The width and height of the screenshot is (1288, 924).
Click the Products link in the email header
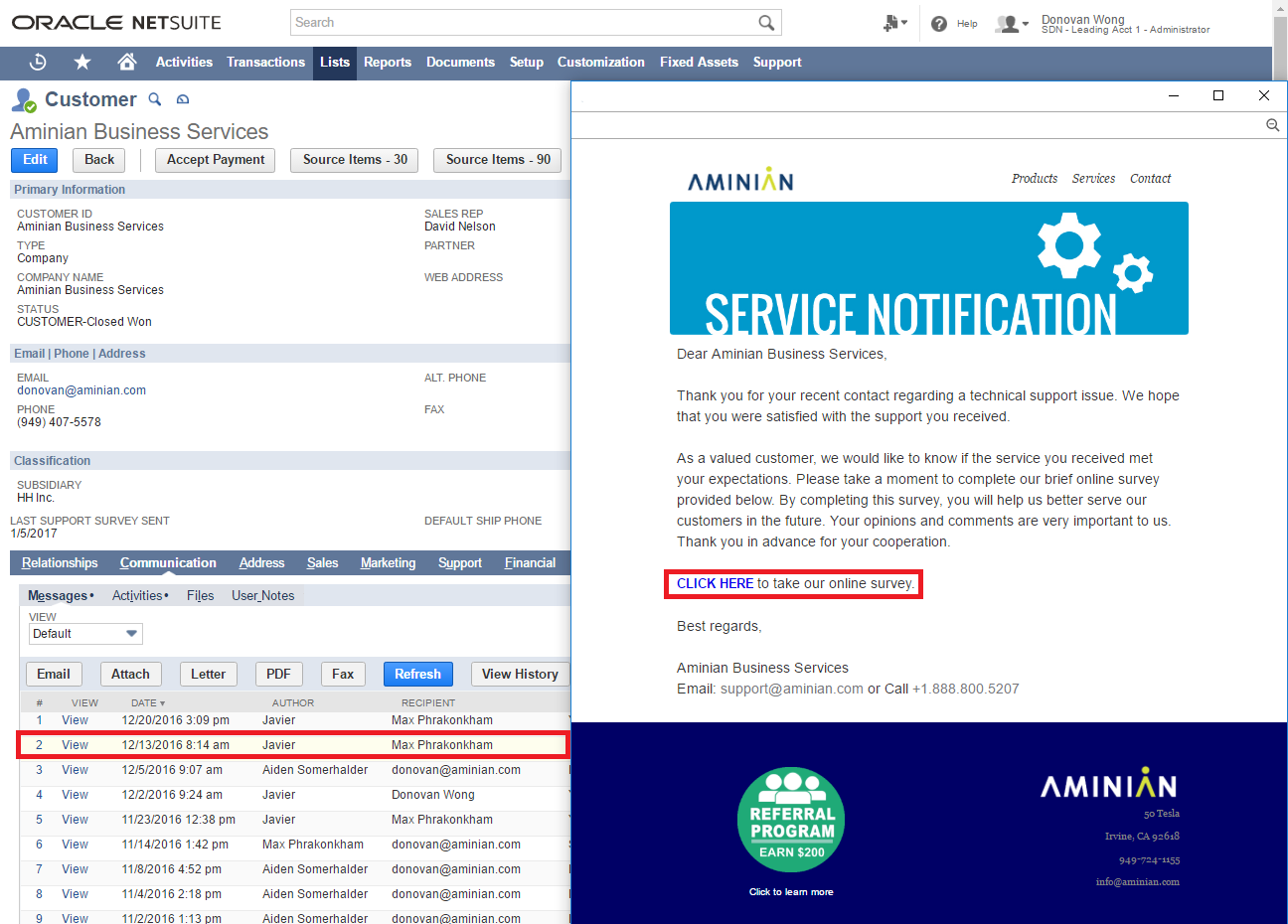[x=1035, y=179]
